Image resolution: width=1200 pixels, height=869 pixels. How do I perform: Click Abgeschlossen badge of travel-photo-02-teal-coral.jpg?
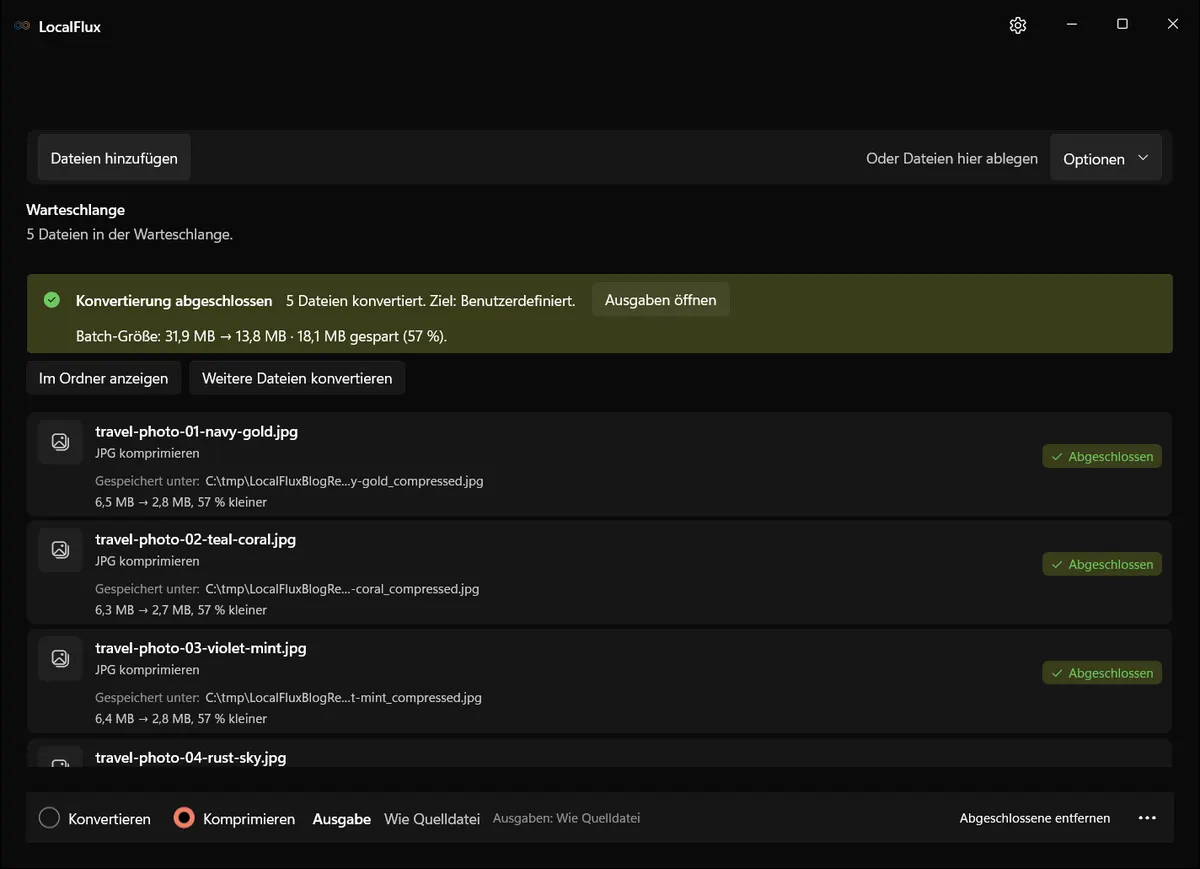click(1102, 564)
